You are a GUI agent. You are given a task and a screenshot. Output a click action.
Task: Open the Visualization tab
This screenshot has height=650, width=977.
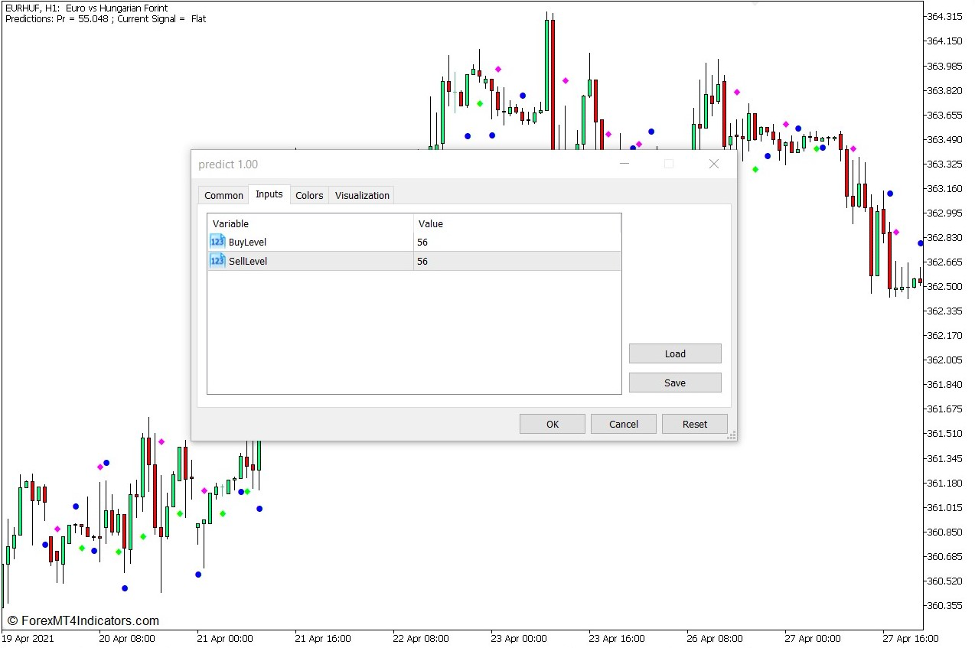[x=362, y=195]
